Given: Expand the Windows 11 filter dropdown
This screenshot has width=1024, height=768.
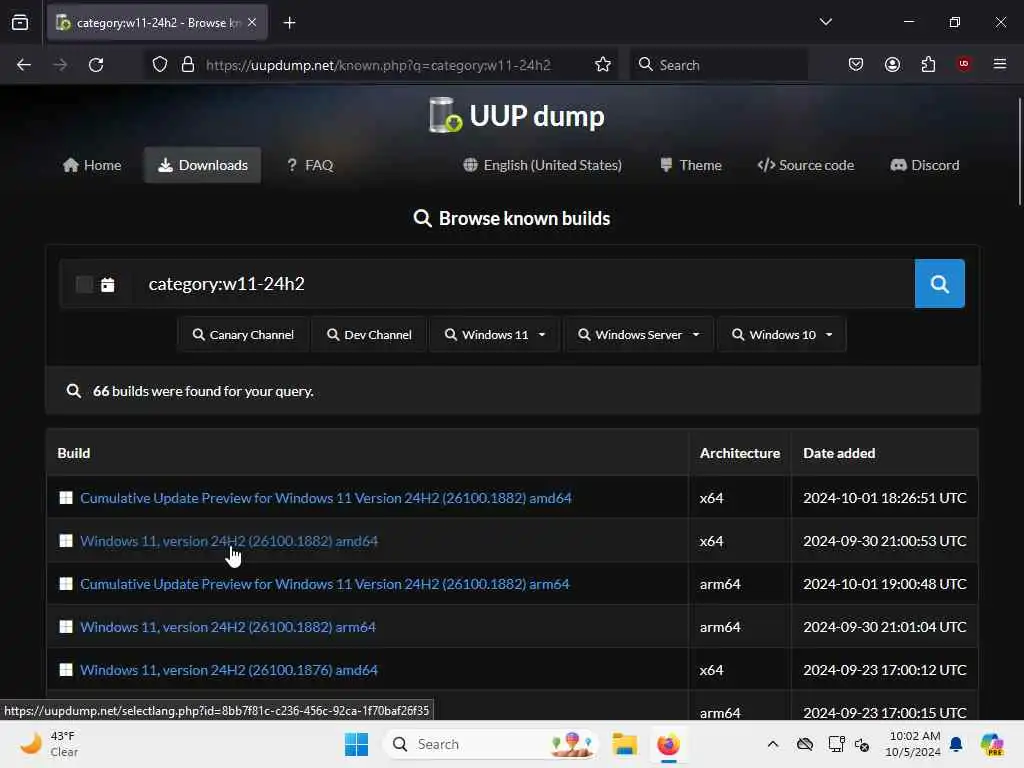Looking at the screenshot, I should coord(494,334).
